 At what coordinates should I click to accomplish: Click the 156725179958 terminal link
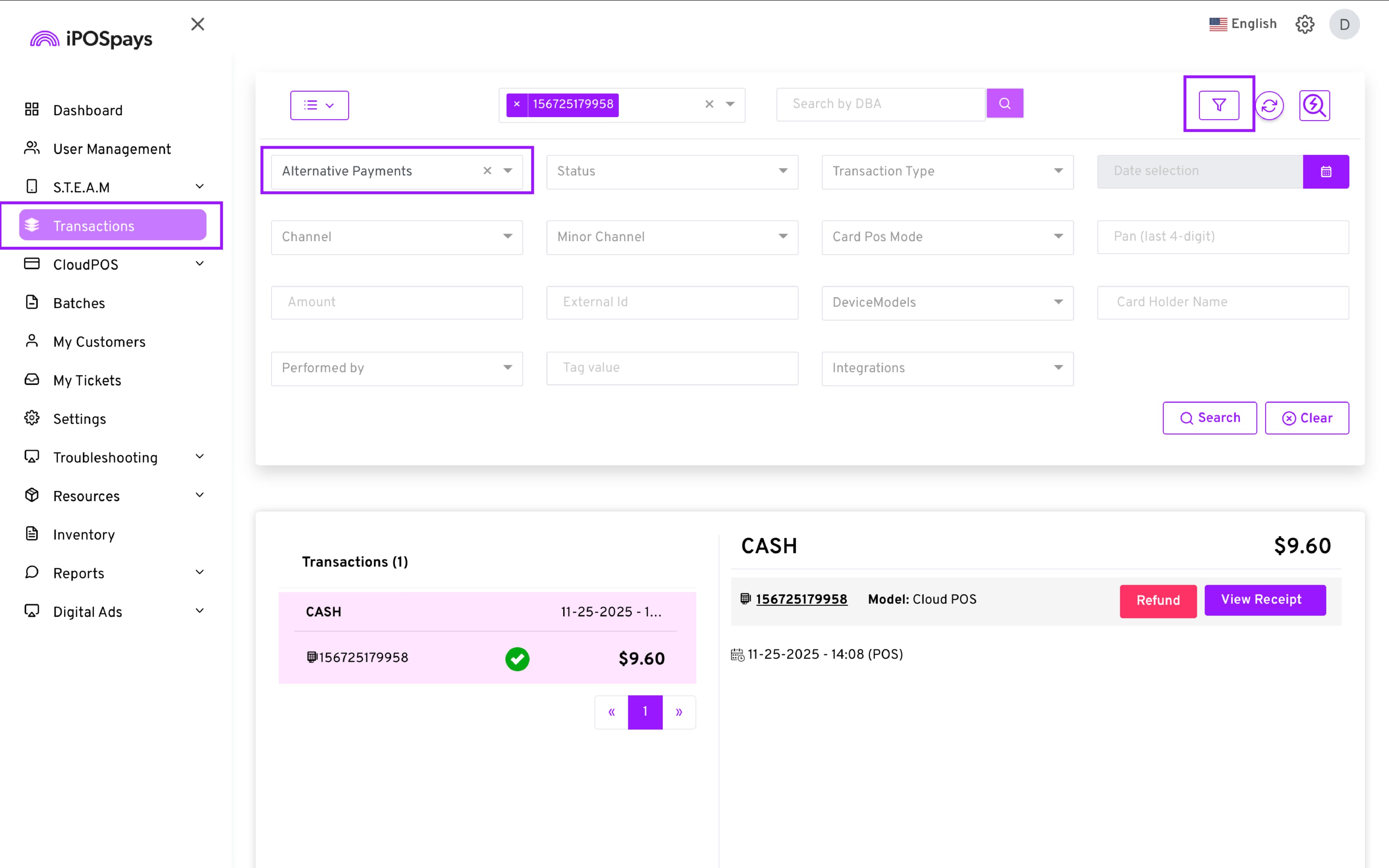click(801, 599)
